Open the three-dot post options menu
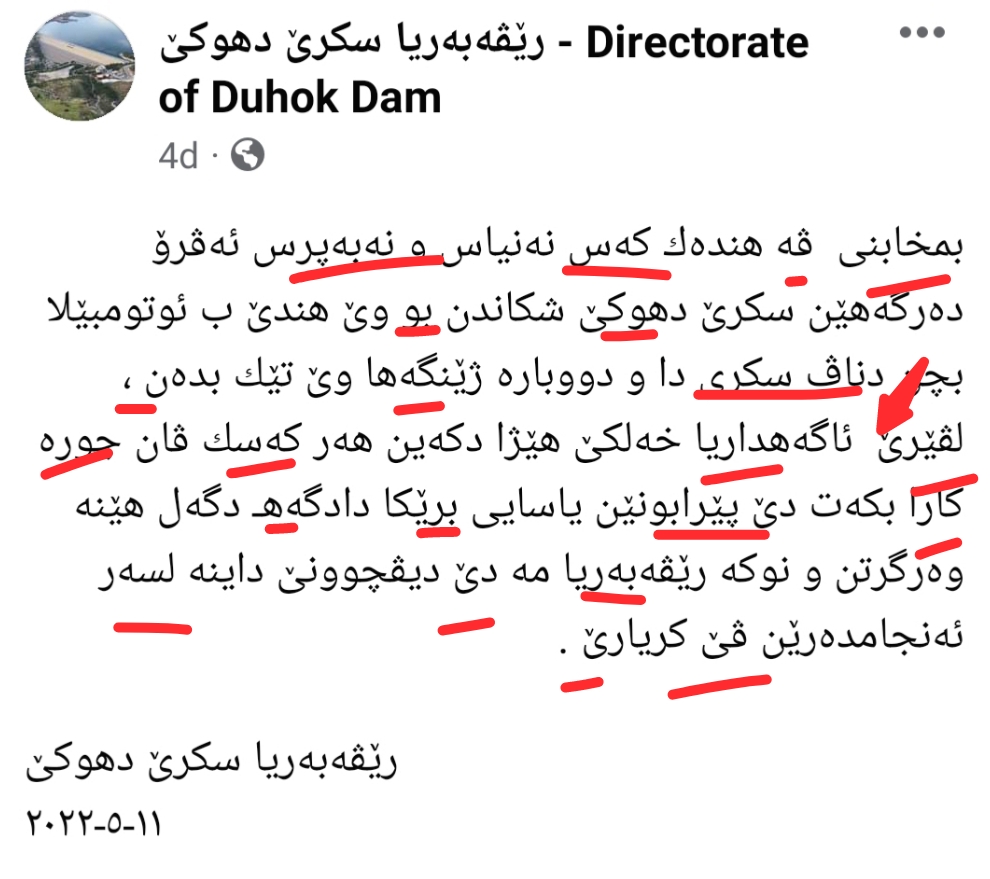 pos(922,32)
